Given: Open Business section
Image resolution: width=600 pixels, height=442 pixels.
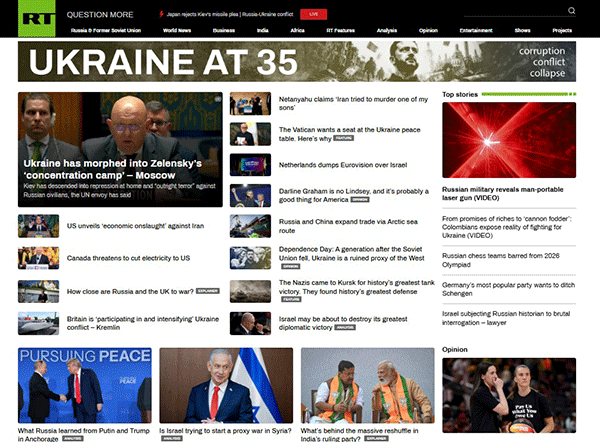Looking at the screenshot, I should point(224,30).
